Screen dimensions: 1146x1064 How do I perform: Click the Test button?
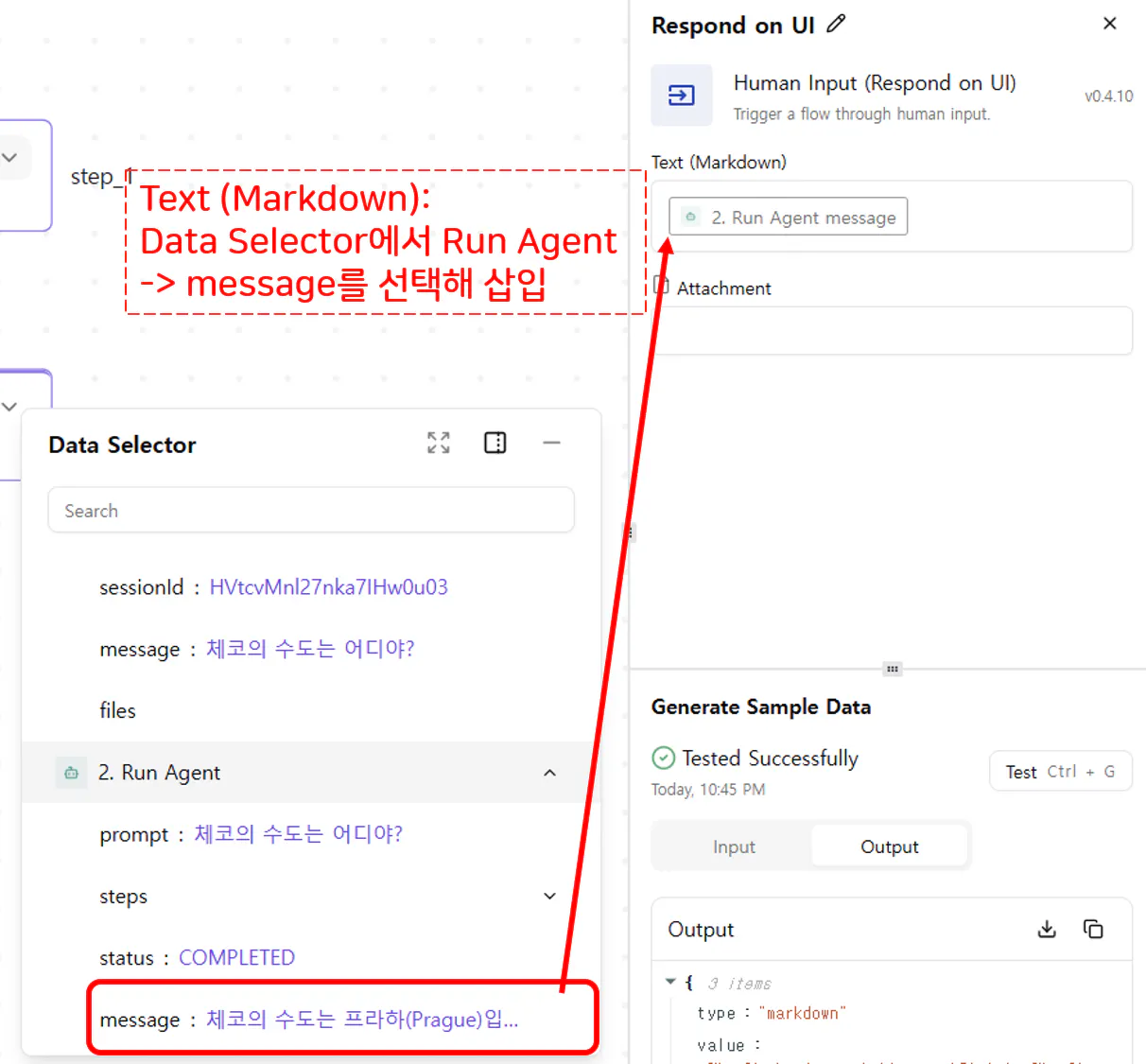click(1060, 771)
